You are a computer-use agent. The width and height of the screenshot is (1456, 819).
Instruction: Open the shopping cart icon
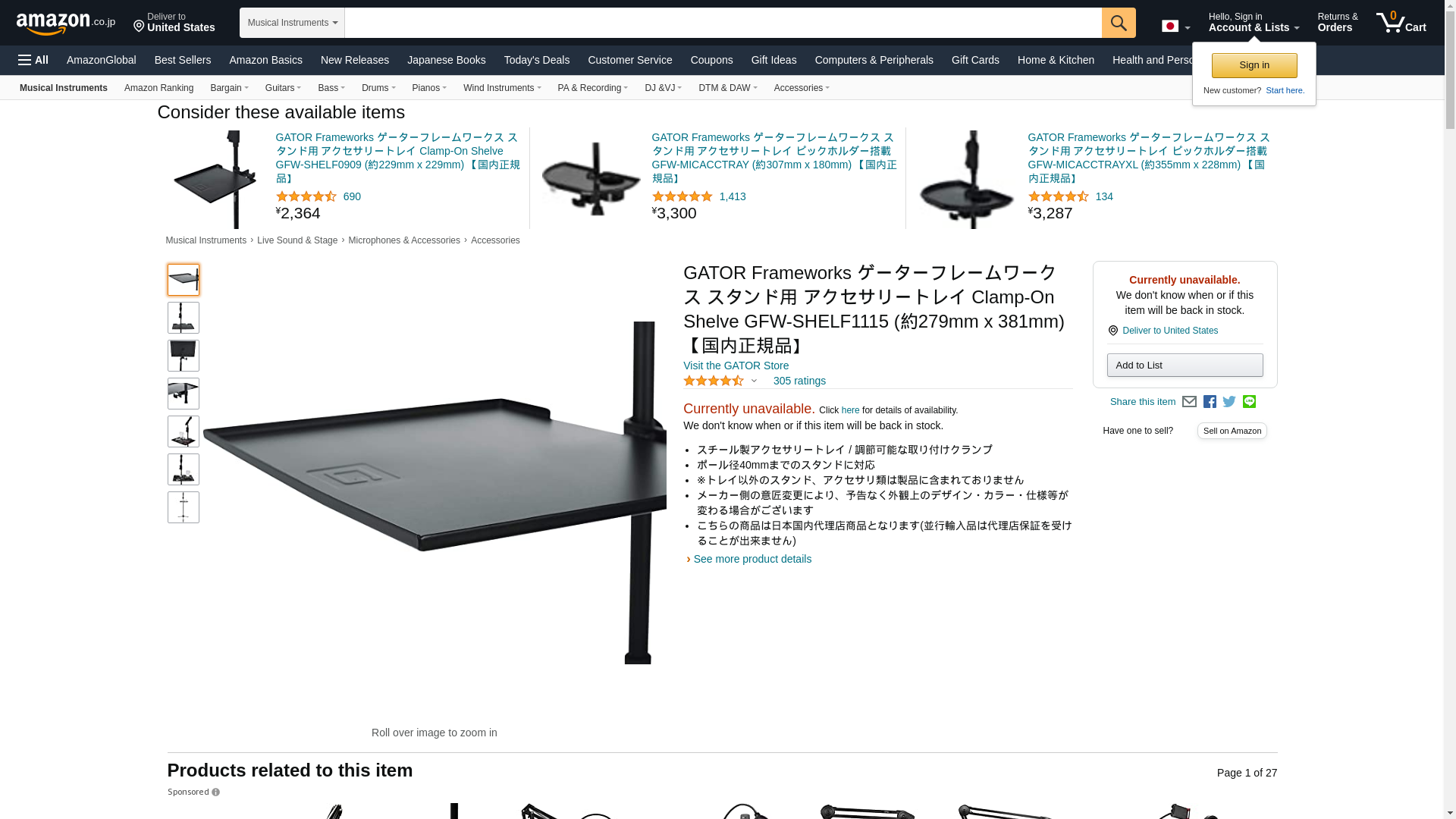coord(1401,22)
